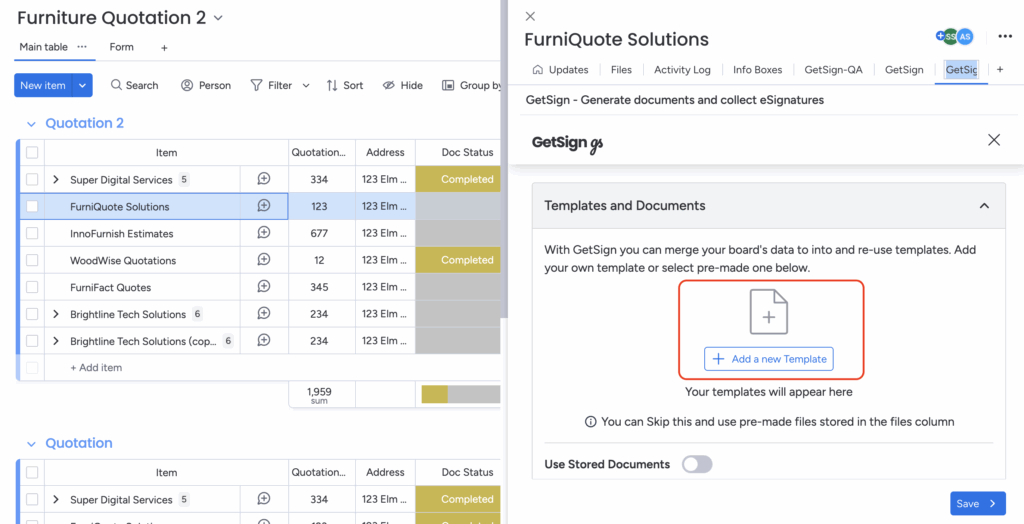This screenshot has width=1024, height=524.
Task: Check the Super Digital Services row in Quotation 2
Action: pyautogui.click(x=32, y=179)
